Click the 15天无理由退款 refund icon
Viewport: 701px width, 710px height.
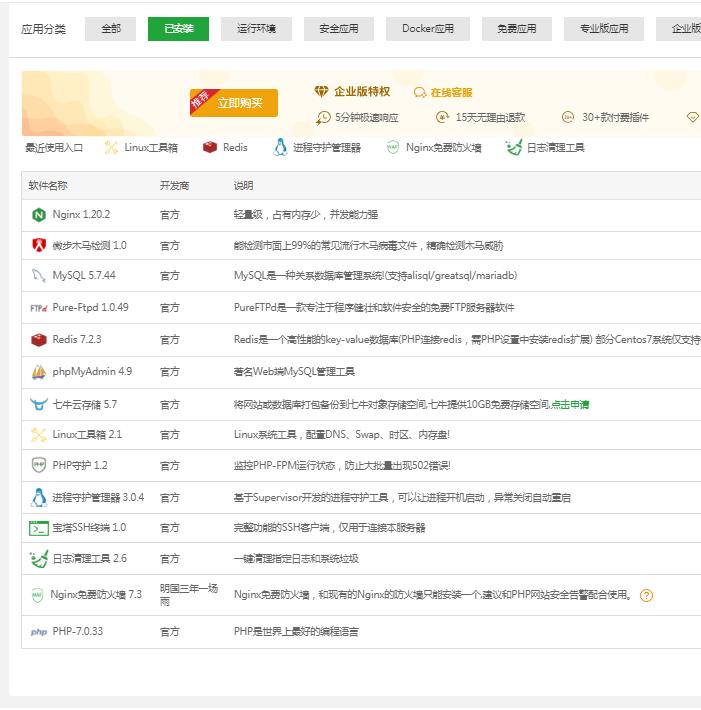[x=442, y=117]
